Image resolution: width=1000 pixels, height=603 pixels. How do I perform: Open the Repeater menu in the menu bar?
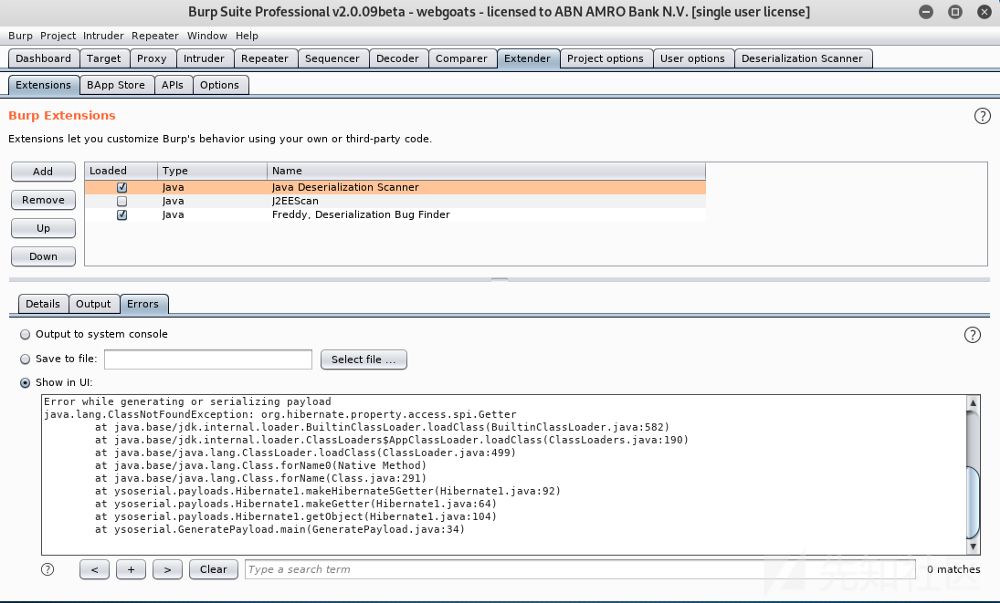click(155, 36)
